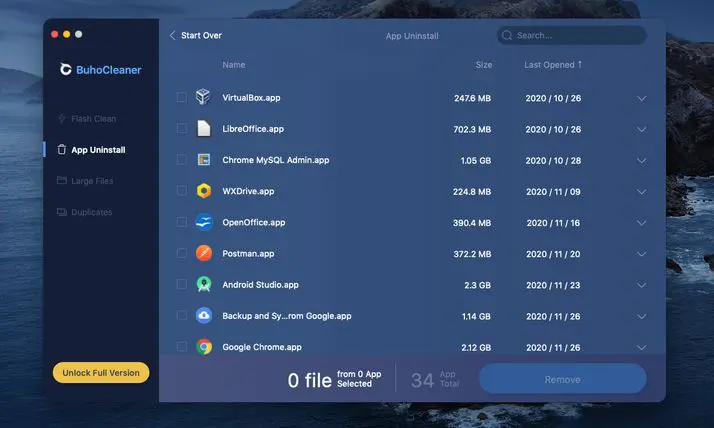This screenshot has width=714, height=428.
Task: Click the LibreOffice.app size 702.3 MB
Action: click(472, 129)
